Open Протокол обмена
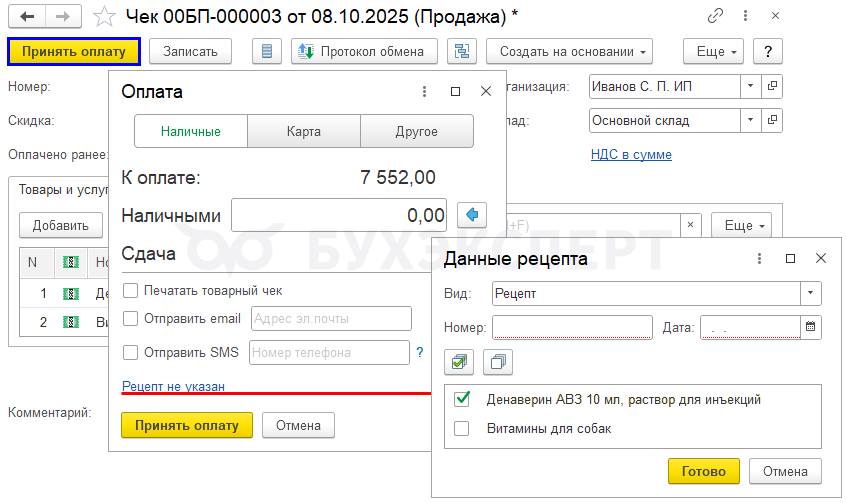This screenshot has height=503, width=847. (x=365, y=51)
